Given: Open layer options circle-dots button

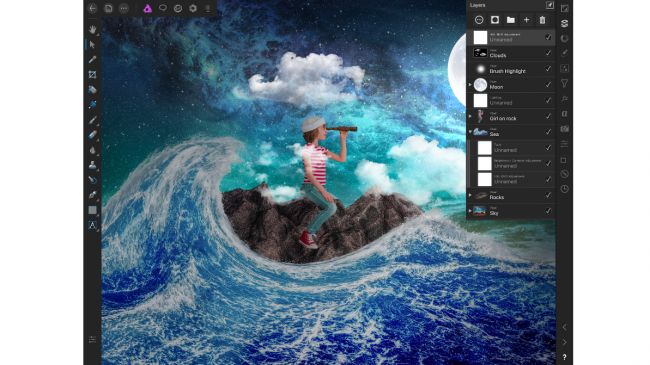Looking at the screenshot, I should pyautogui.click(x=479, y=20).
